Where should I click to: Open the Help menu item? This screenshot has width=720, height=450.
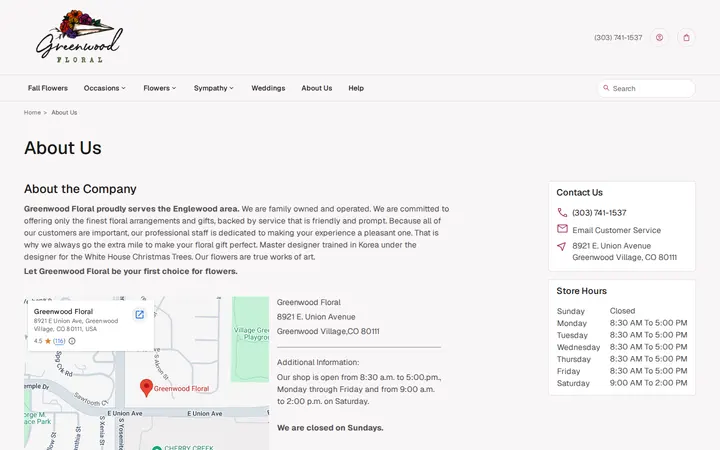(356, 88)
